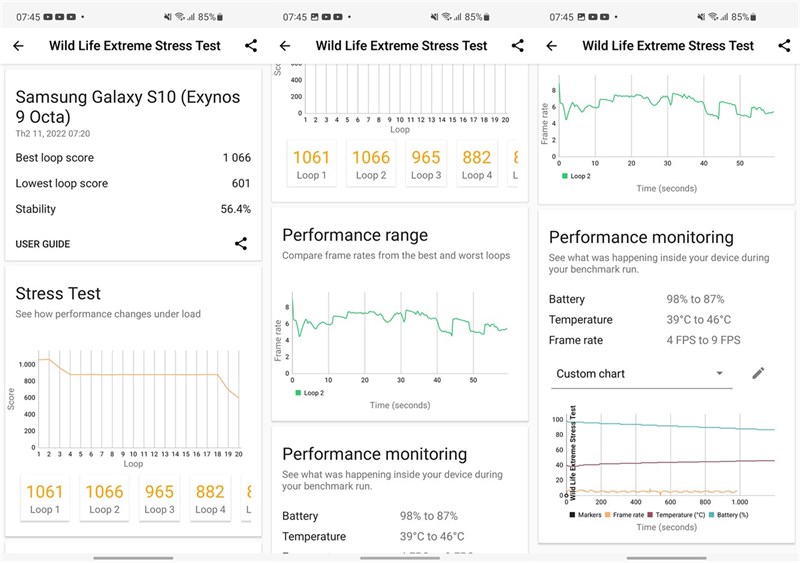Screen dimensions: 800x563
Task: Select Loop 2 card in middle screen
Action: click(371, 164)
